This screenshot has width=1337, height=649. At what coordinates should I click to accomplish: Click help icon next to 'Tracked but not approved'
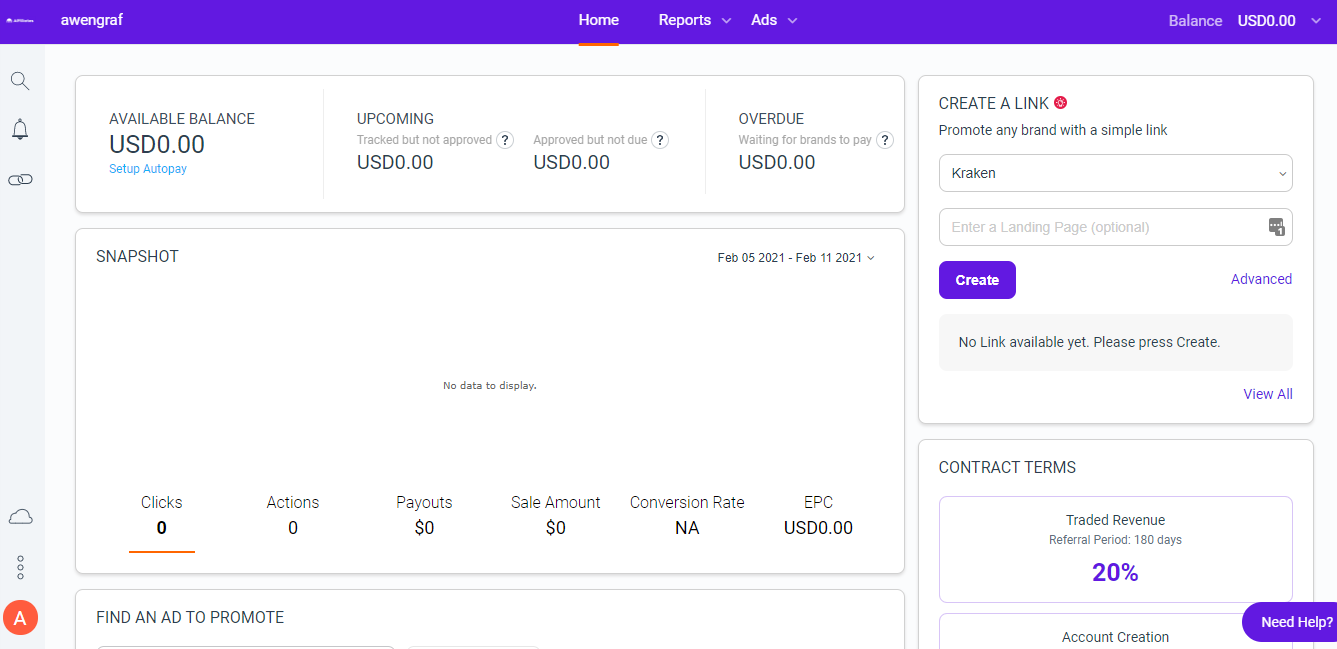pos(505,140)
